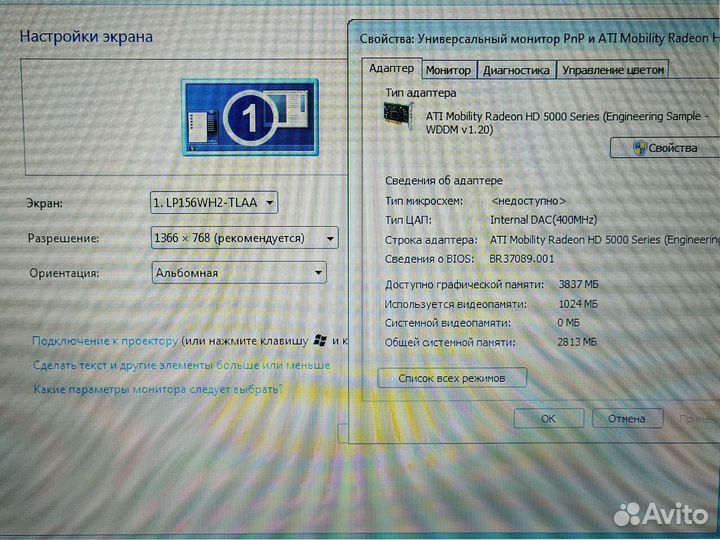The image size is (720, 540).
Task: Click the Тип ЦАП value Internal DAC(400MHz)
Action: (x=544, y=220)
